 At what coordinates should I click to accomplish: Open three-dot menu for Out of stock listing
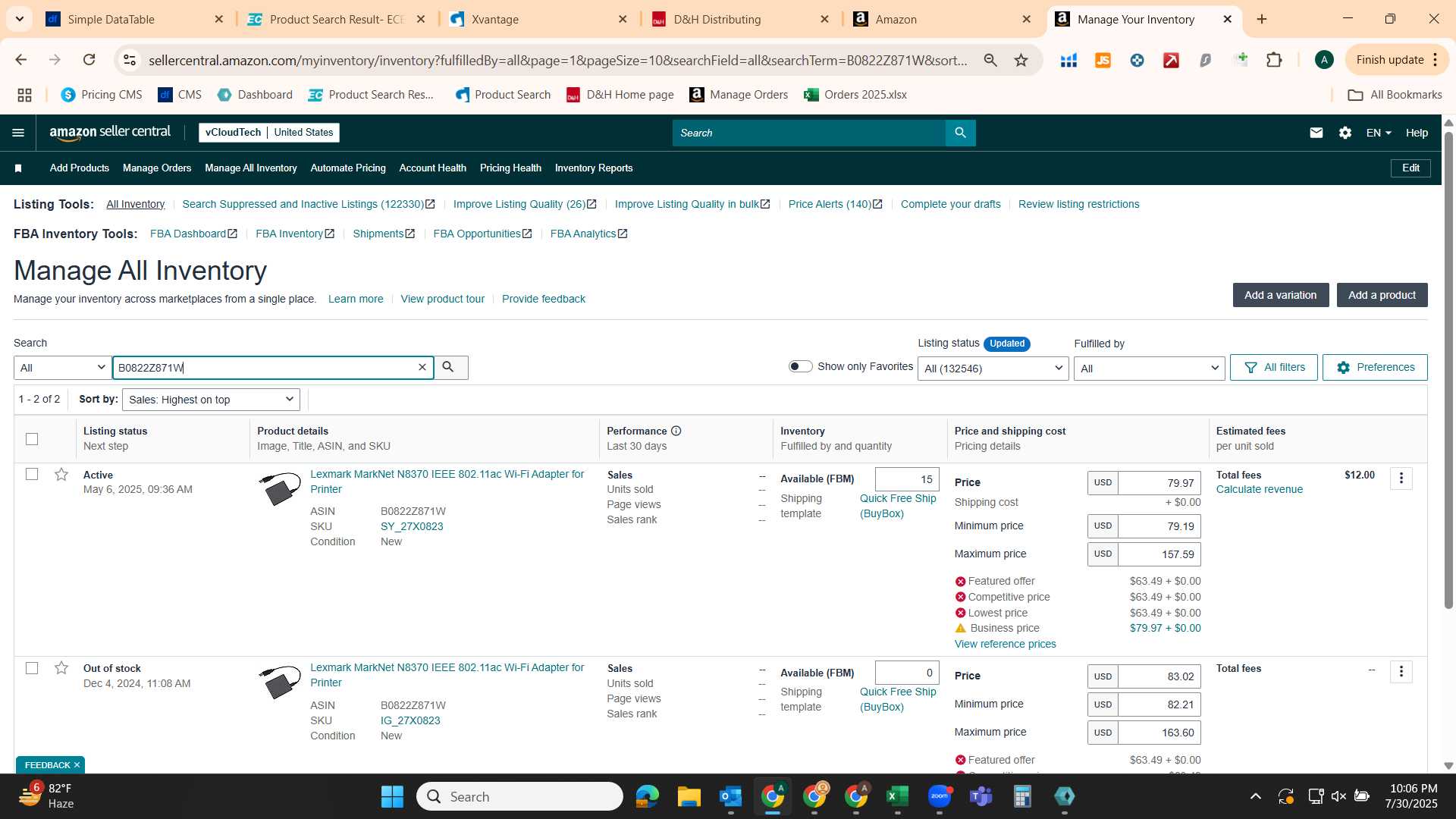tap(1401, 672)
